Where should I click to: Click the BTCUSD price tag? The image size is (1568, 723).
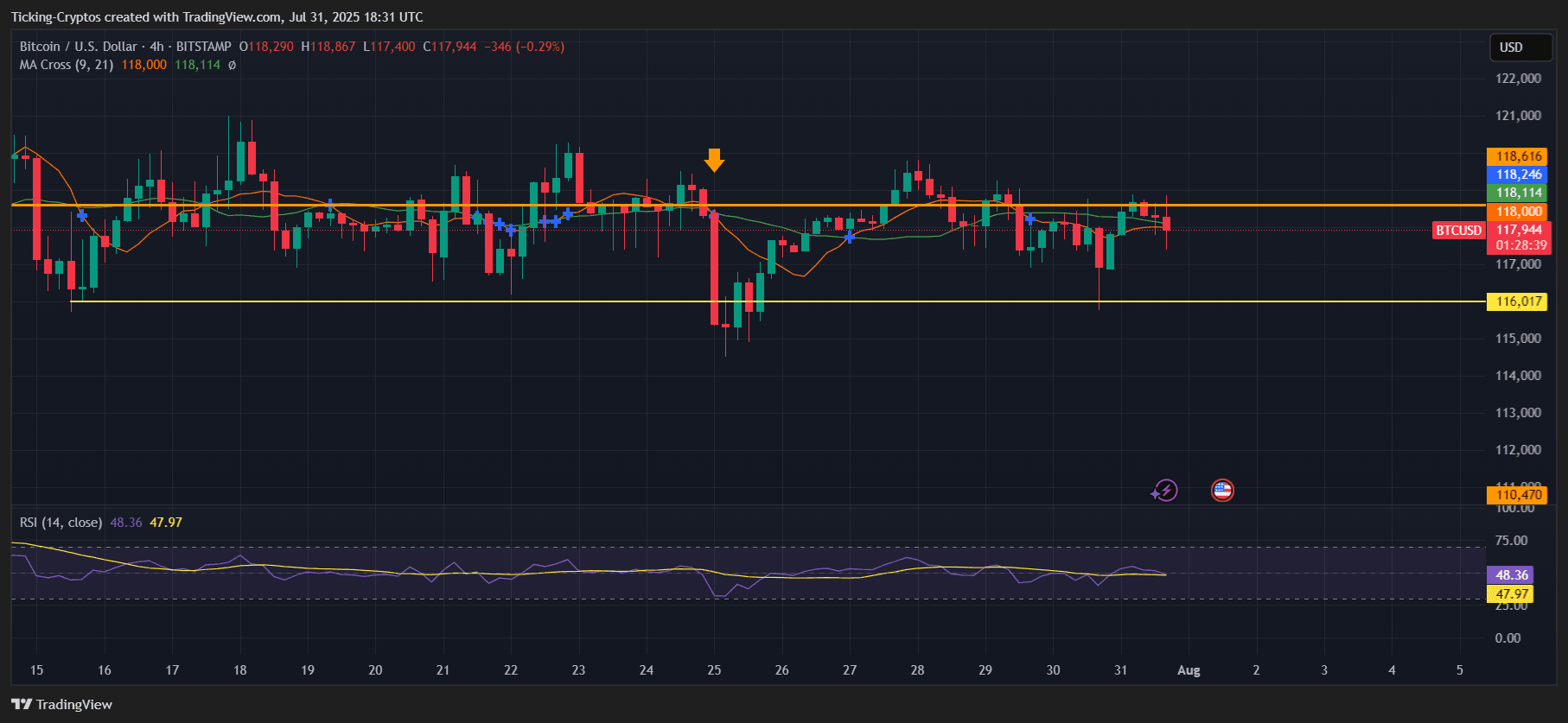pyautogui.click(x=1459, y=230)
